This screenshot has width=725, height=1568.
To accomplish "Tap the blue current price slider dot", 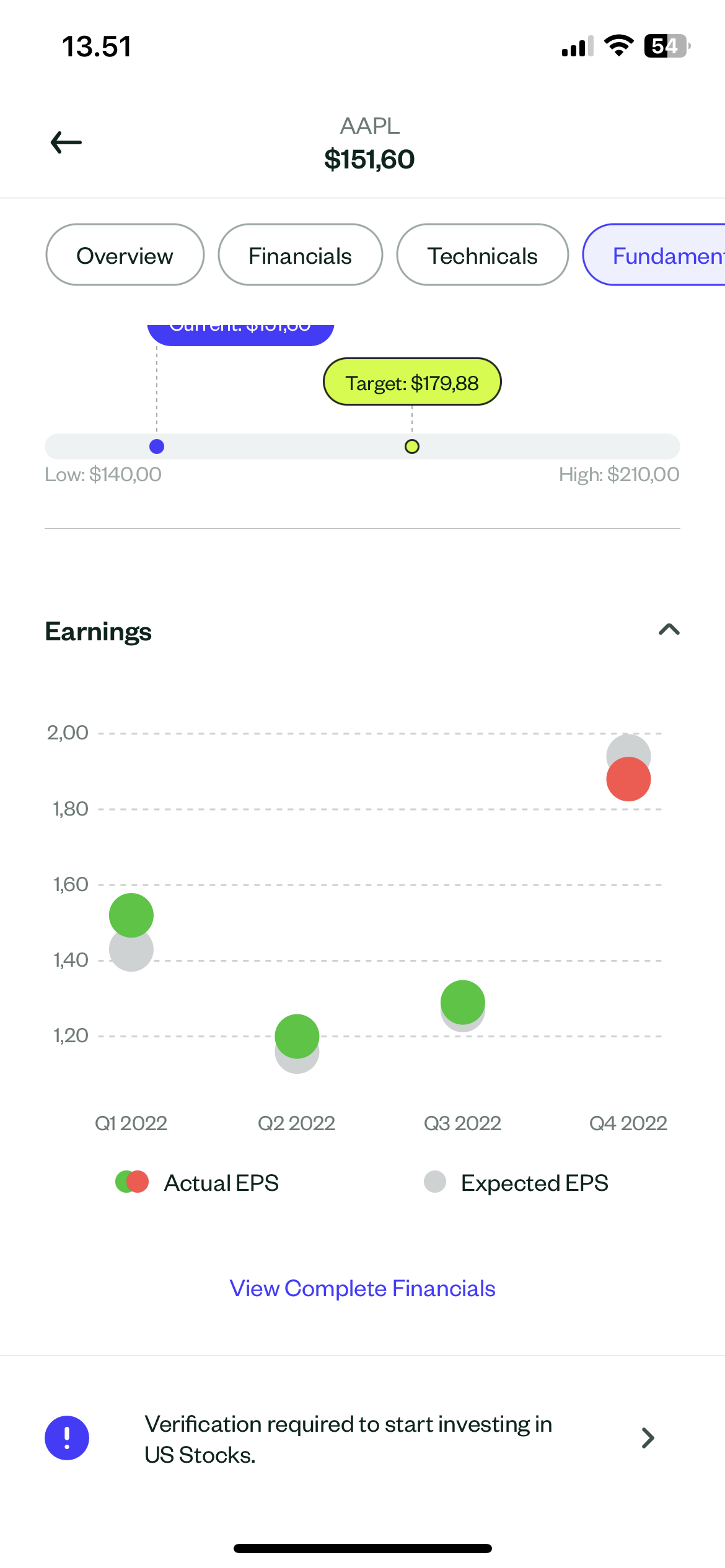I will coord(157,446).
